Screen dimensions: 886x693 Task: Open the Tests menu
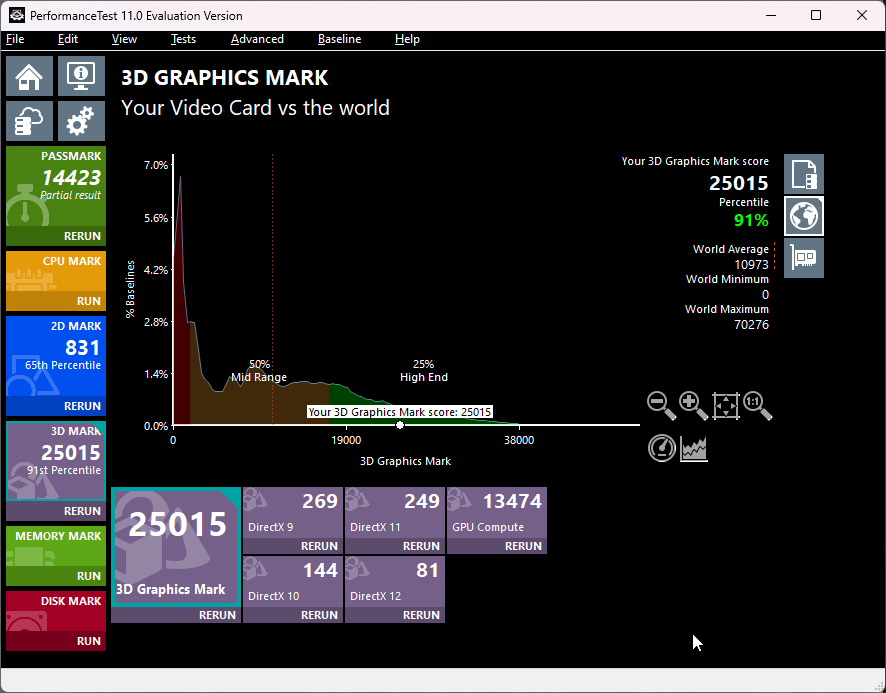point(183,39)
